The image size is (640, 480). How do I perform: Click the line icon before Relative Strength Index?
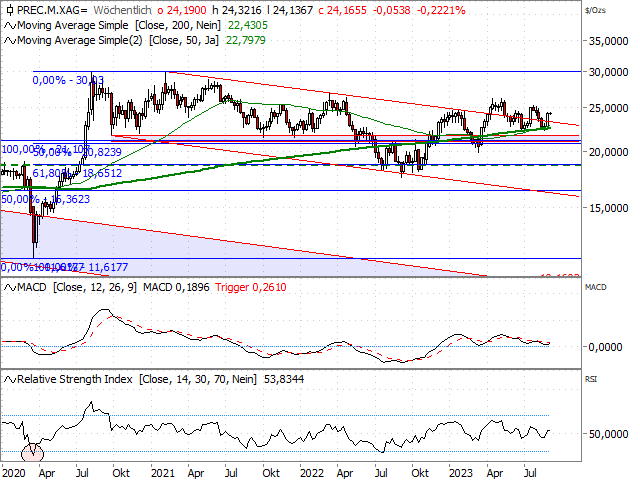coord(10,380)
